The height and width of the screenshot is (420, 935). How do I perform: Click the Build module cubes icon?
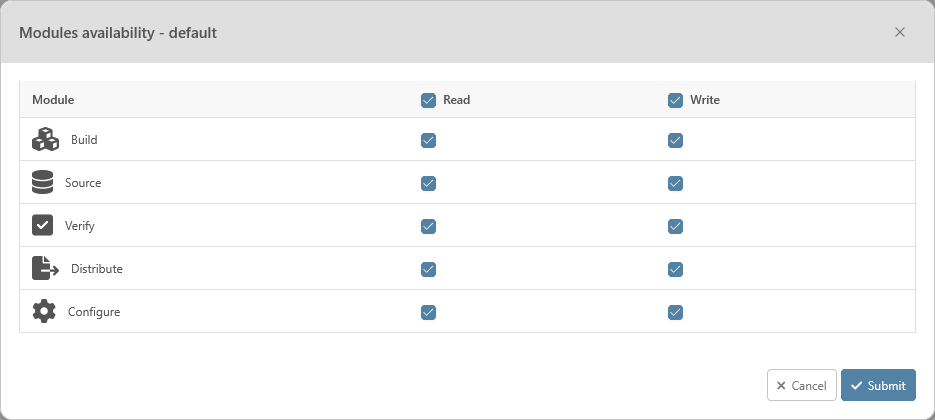pos(46,140)
